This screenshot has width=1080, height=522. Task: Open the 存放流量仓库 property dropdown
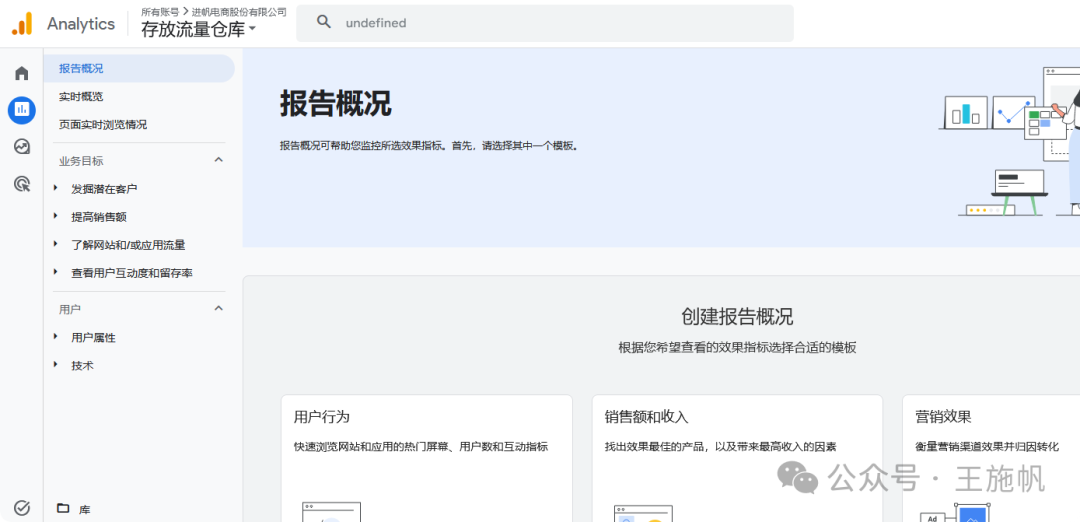click(198, 30)
